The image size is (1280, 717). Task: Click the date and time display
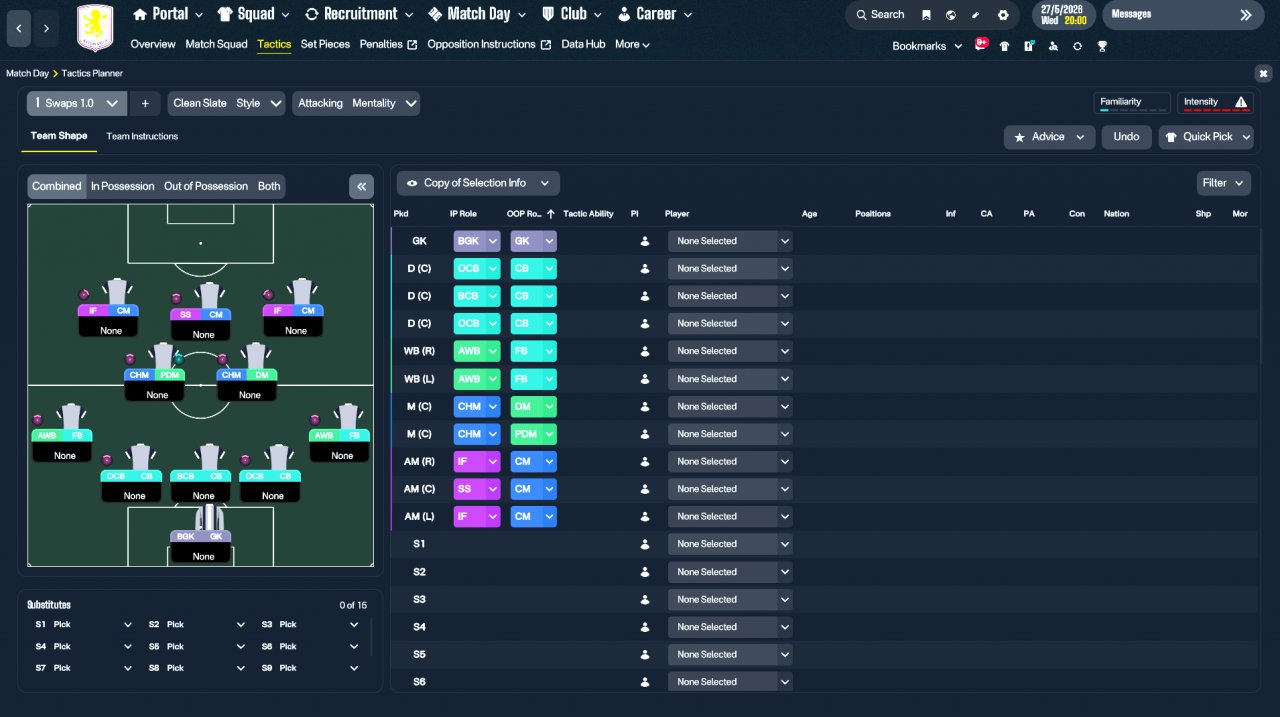point(1063,15)
